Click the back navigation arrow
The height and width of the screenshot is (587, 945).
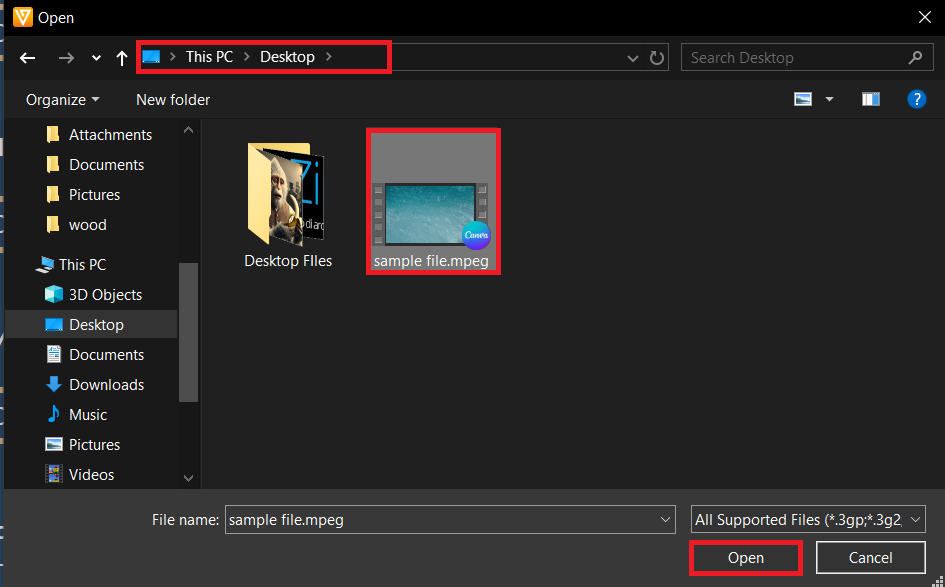click(27, 57)
